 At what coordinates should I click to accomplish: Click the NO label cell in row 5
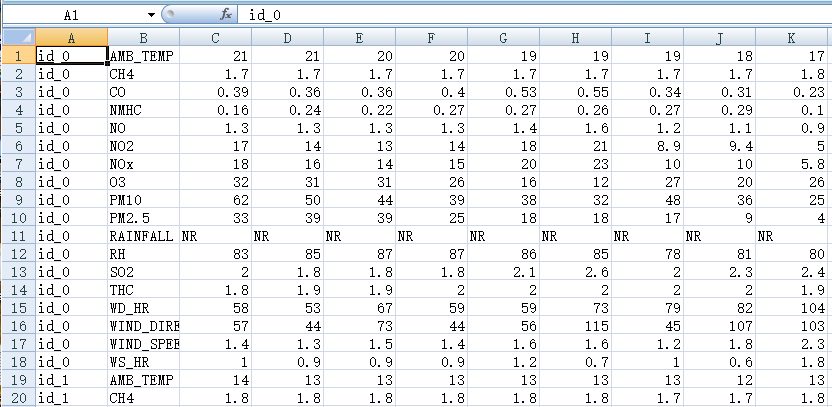[x=144, y=127]
